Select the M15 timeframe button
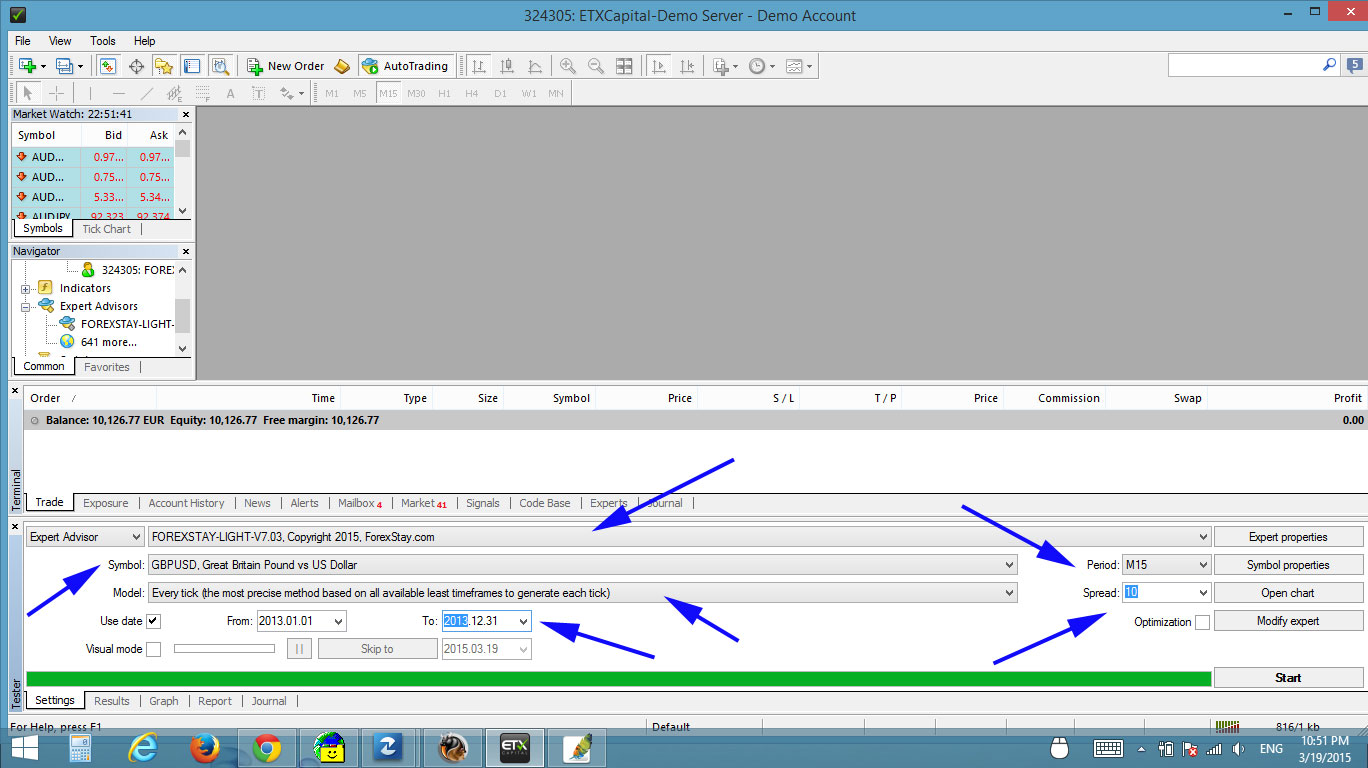This screenshot has height=768, width=1368. (x=388, y=93)
